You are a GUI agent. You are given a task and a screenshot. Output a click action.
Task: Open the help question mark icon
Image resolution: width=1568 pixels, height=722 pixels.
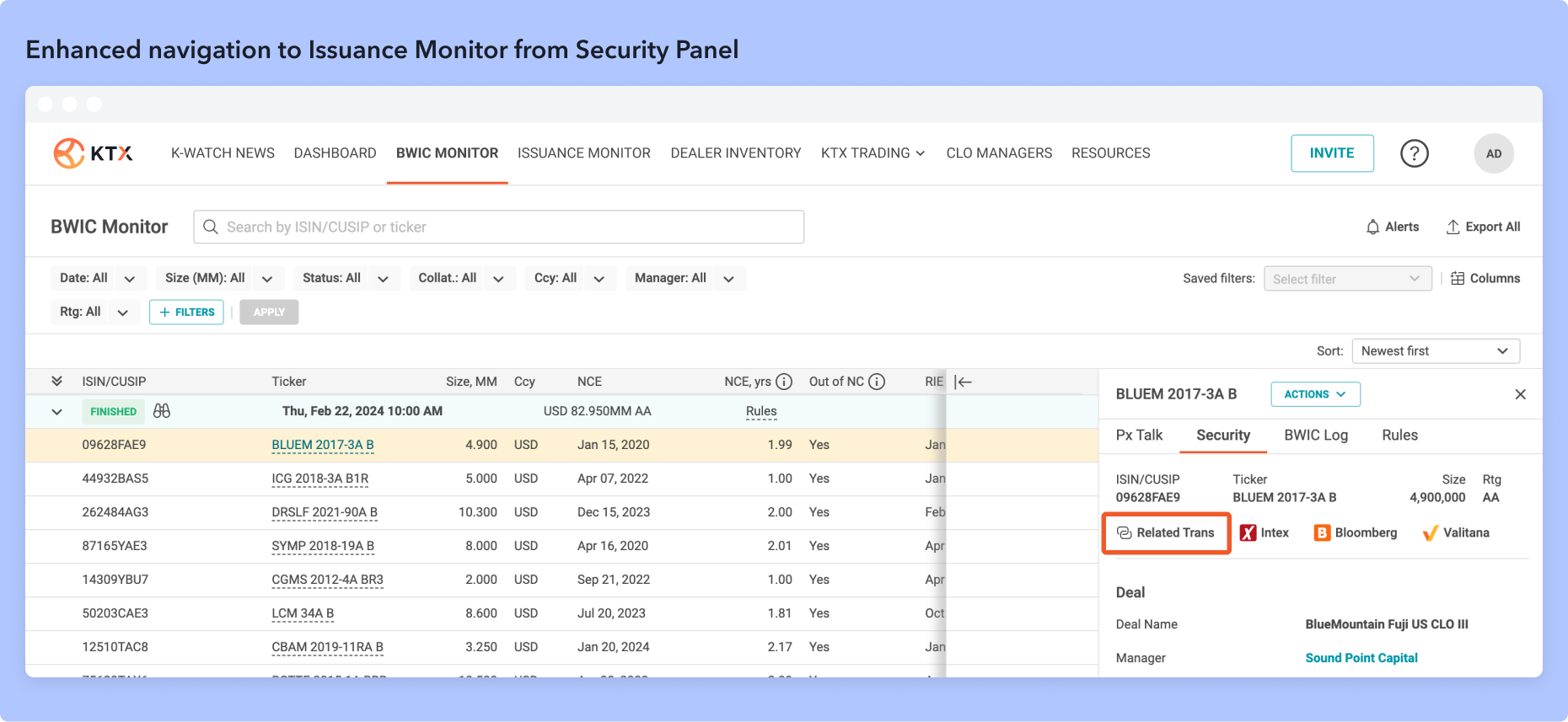point(1415,153)
